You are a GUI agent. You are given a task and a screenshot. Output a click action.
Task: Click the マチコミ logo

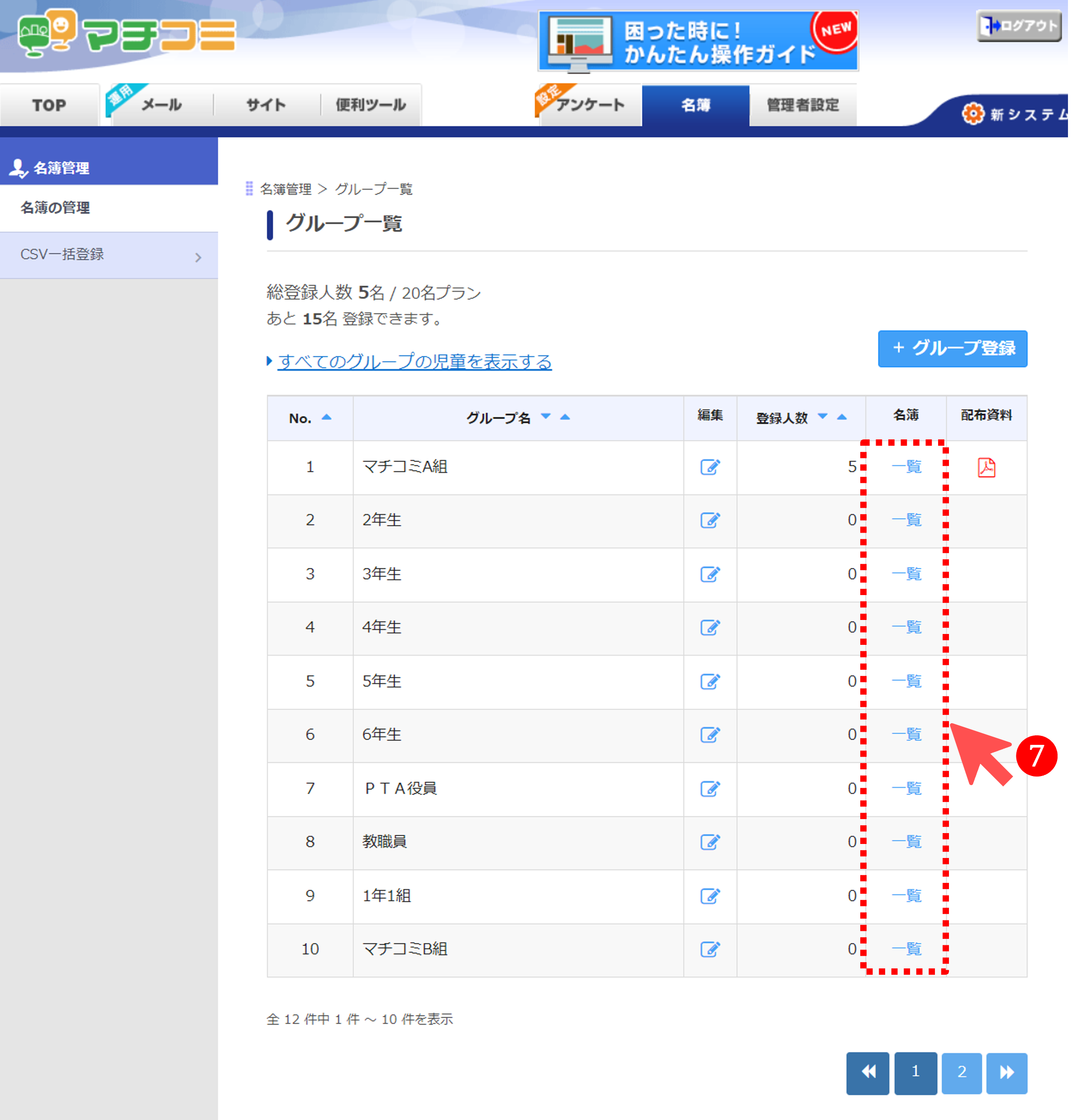(x=127, y=34)
